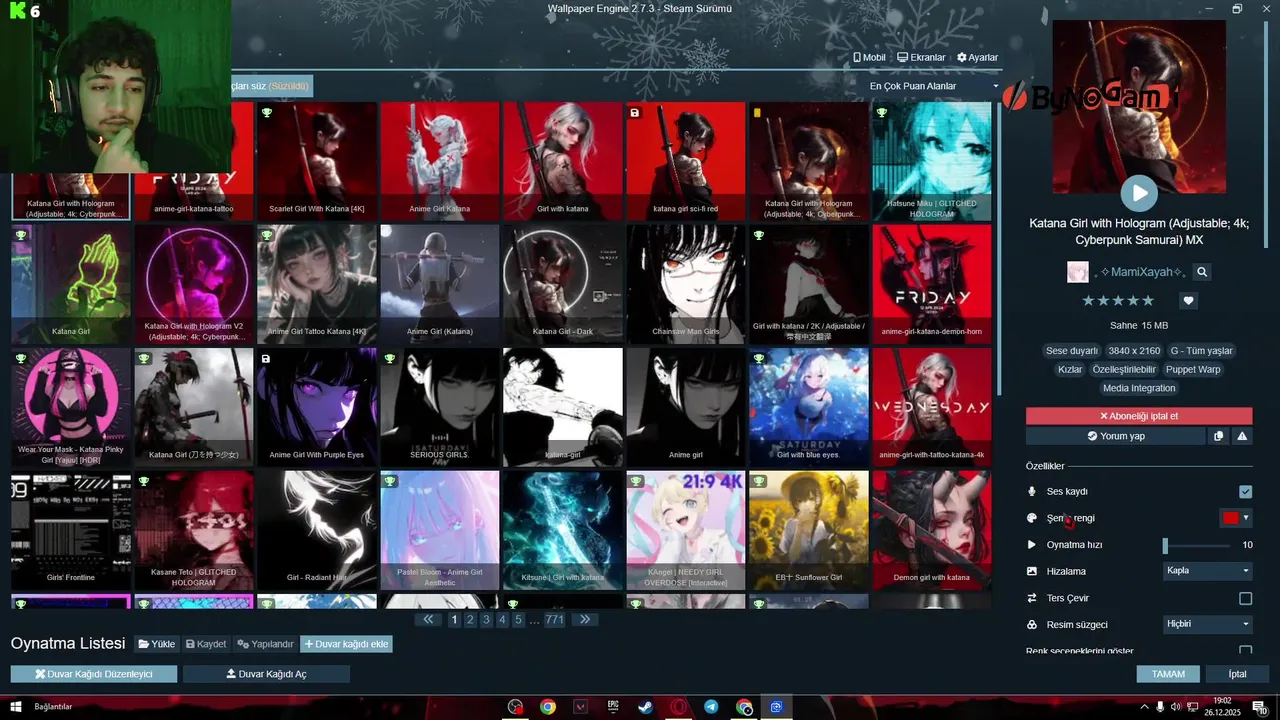Open Steam from the taskbar

645,706
